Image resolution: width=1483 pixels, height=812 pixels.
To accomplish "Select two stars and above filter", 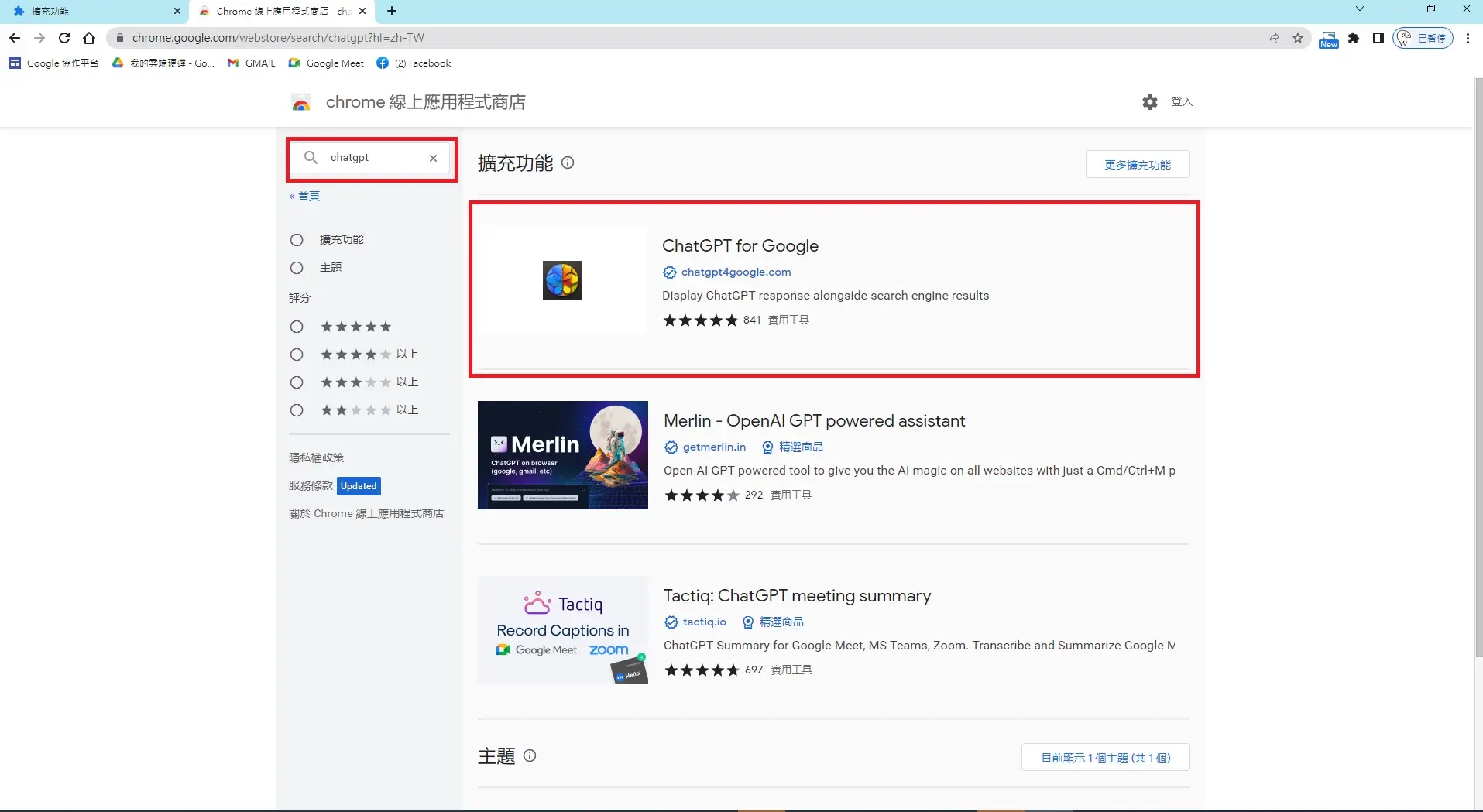I will [297, 410].
